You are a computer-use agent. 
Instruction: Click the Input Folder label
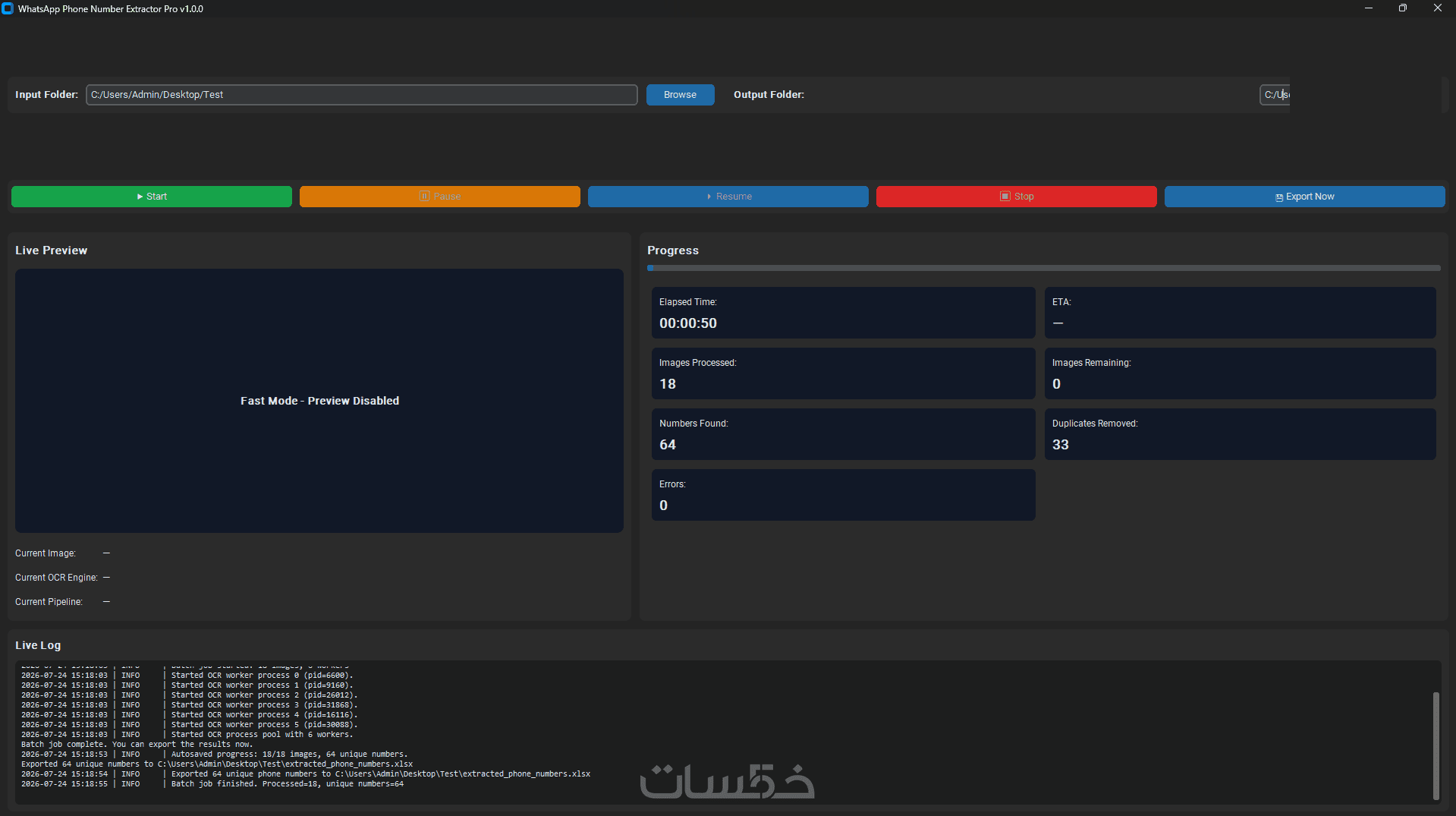47,95
